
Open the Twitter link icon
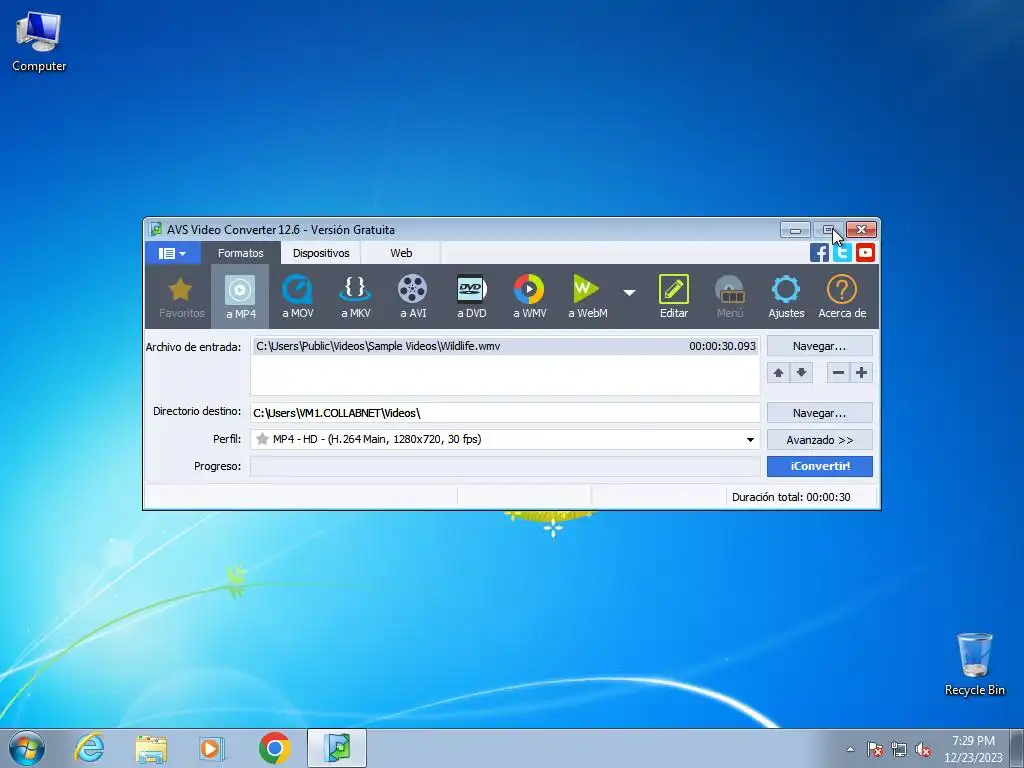842,253
